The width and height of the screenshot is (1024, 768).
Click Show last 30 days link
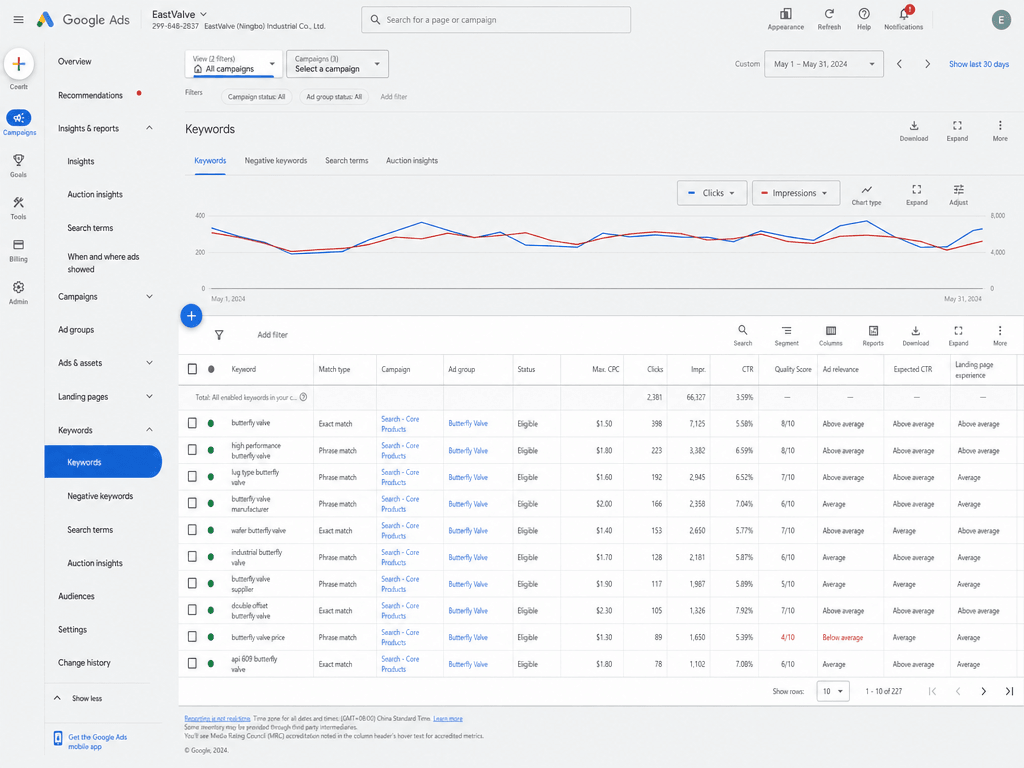point(978,64)
